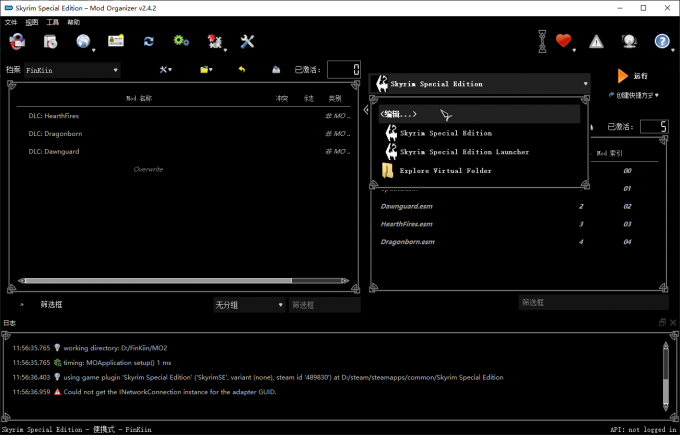
Task: Open the 无分组 grouping dropdown
Action: click(249, 305)
